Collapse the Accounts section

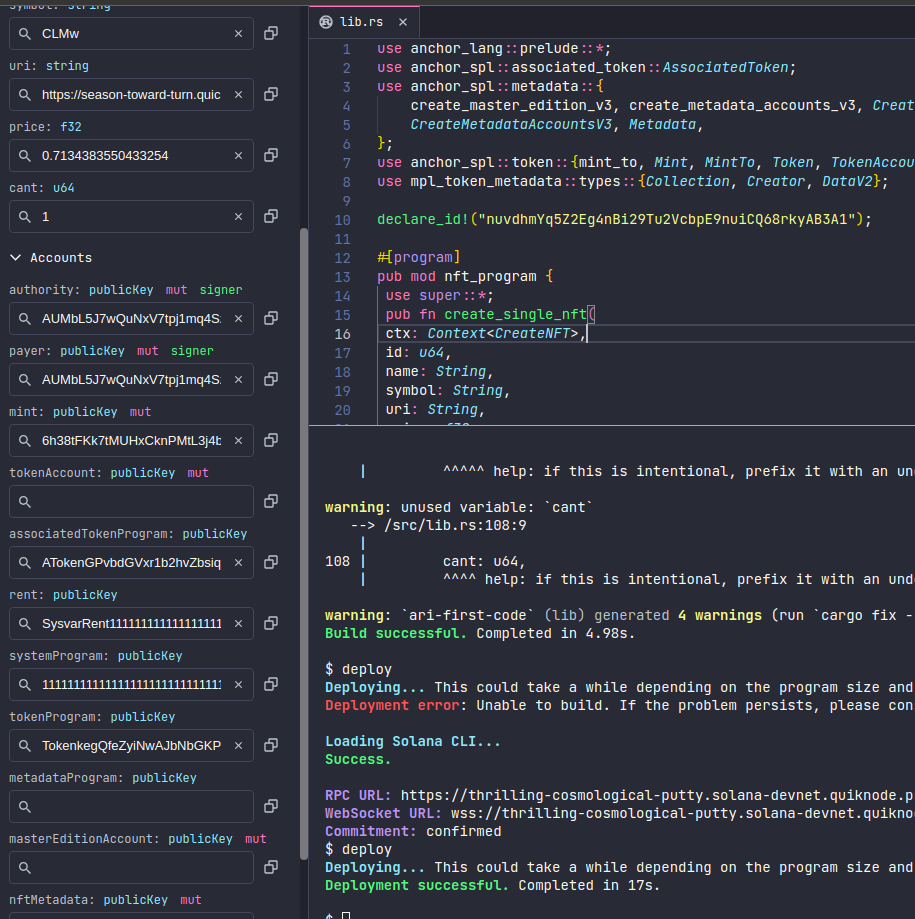(16, 258)
